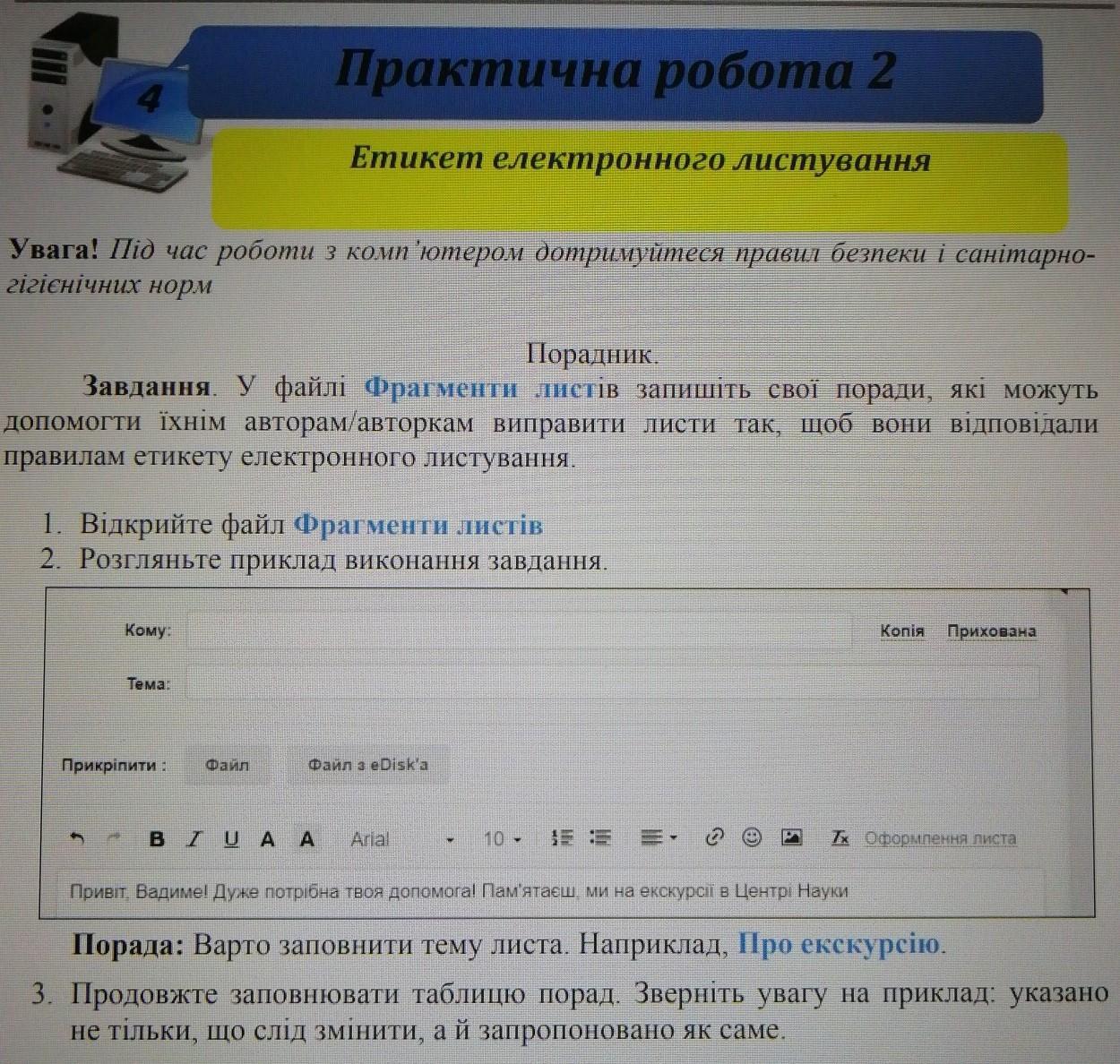Viewport: 1120px width, 1064px height.
Task: Open the Arial font dropdown
Action: point(402,839)
